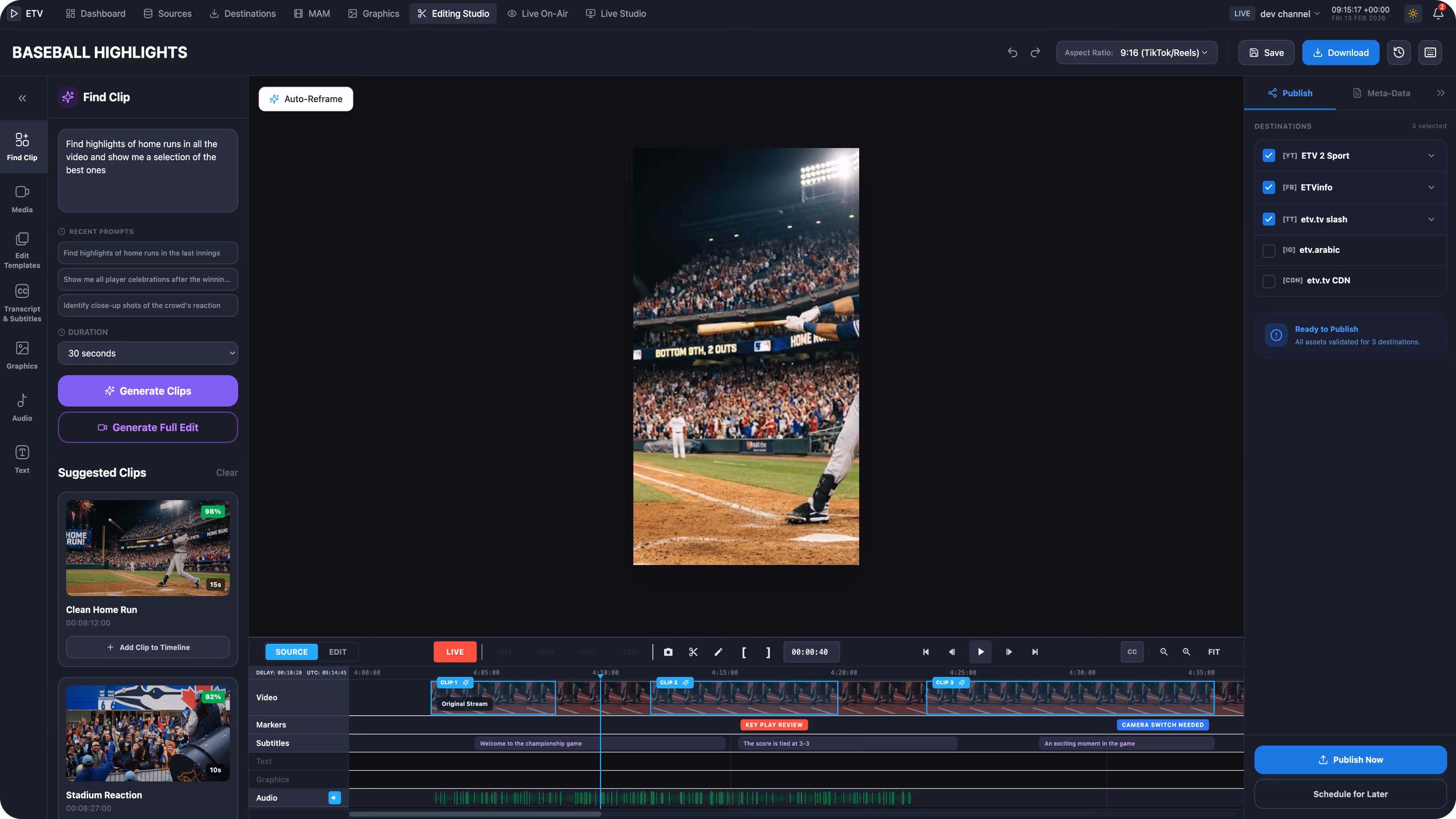The height and width of the screenshot is (819, 1456).
Task: Select CLIP 2 on the video track
Action: coord(744,698)
